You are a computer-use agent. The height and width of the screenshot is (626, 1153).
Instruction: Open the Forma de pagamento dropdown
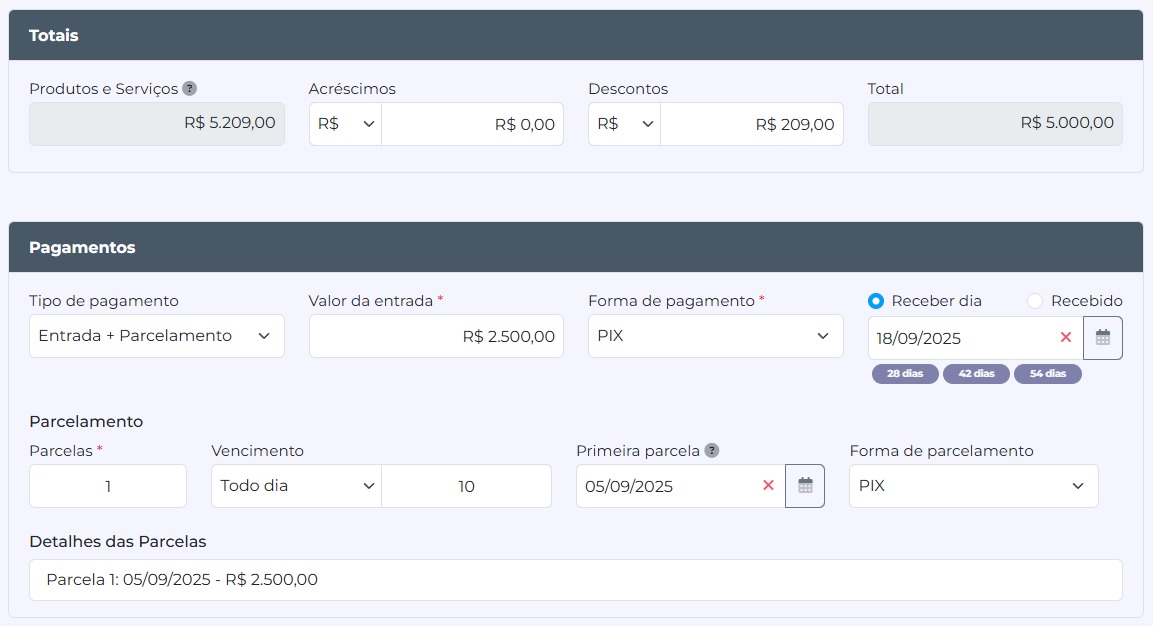coord(714,335)
